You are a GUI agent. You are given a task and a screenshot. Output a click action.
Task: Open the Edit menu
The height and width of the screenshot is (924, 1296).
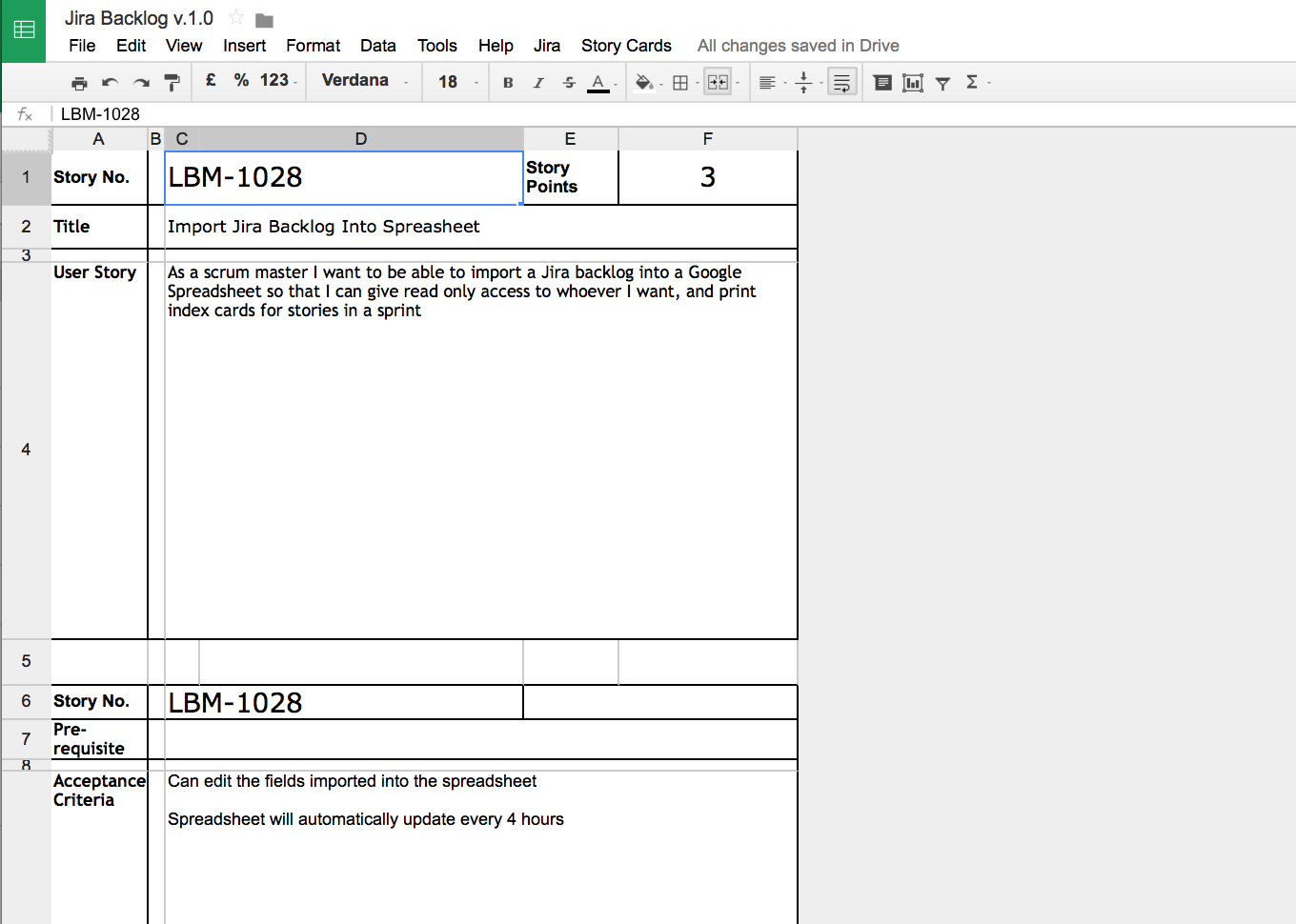pyautogui.click(x=131, y=46)
